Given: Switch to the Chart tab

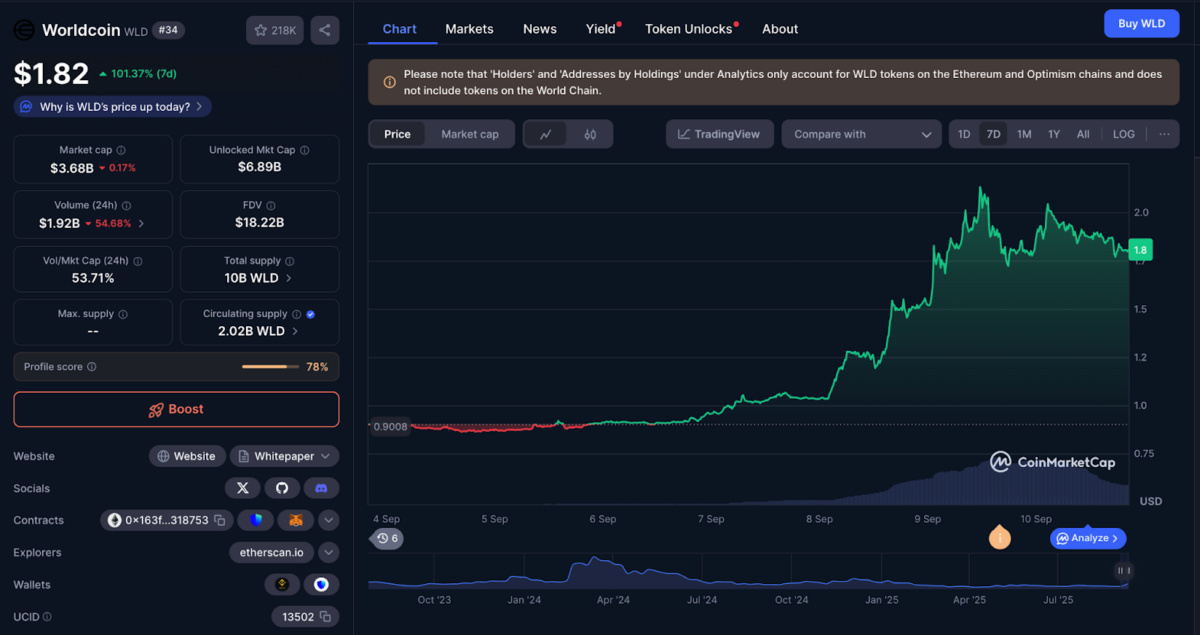Looking at the screenshot, I should tap(399, 29).
